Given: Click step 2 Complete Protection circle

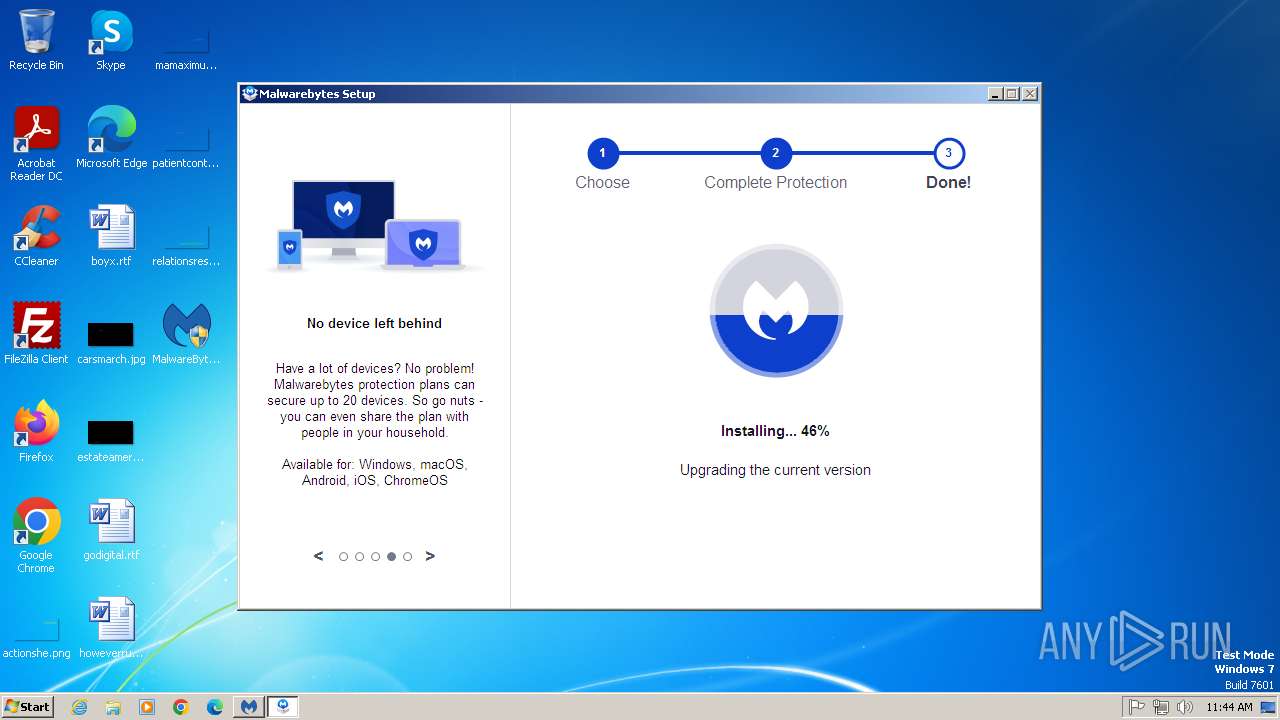Looking at the screenshot, I should pyautogui.click(x=776, y=153).
